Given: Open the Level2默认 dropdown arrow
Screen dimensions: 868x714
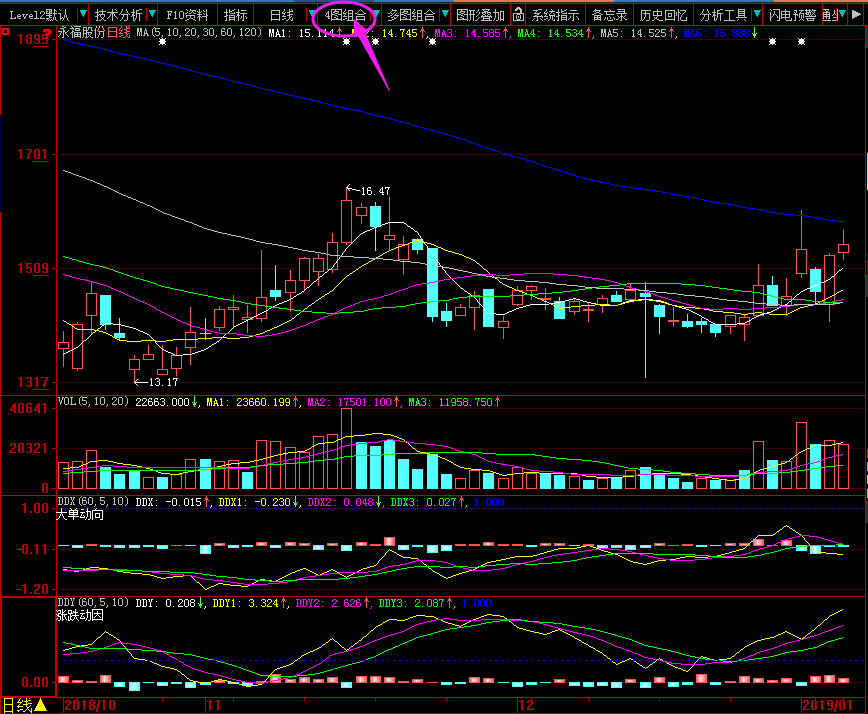Looking at the screenshot, I should tap(79, 15).
